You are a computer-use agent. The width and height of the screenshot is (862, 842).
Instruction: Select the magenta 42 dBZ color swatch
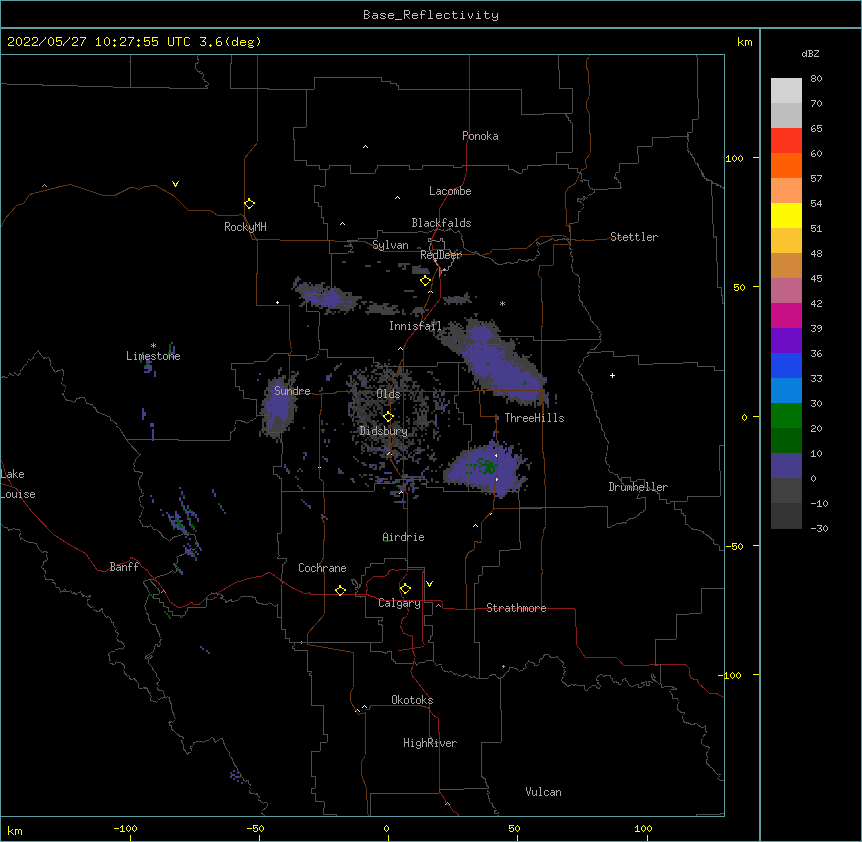[x=786, y=315]
